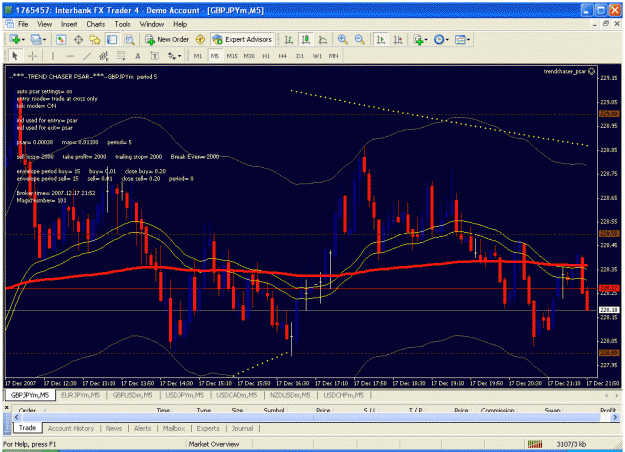Viewport: 625px width, 452px height.
Task: Expand the Profiles dropdown arrow
Action: [x=44, y=40]
